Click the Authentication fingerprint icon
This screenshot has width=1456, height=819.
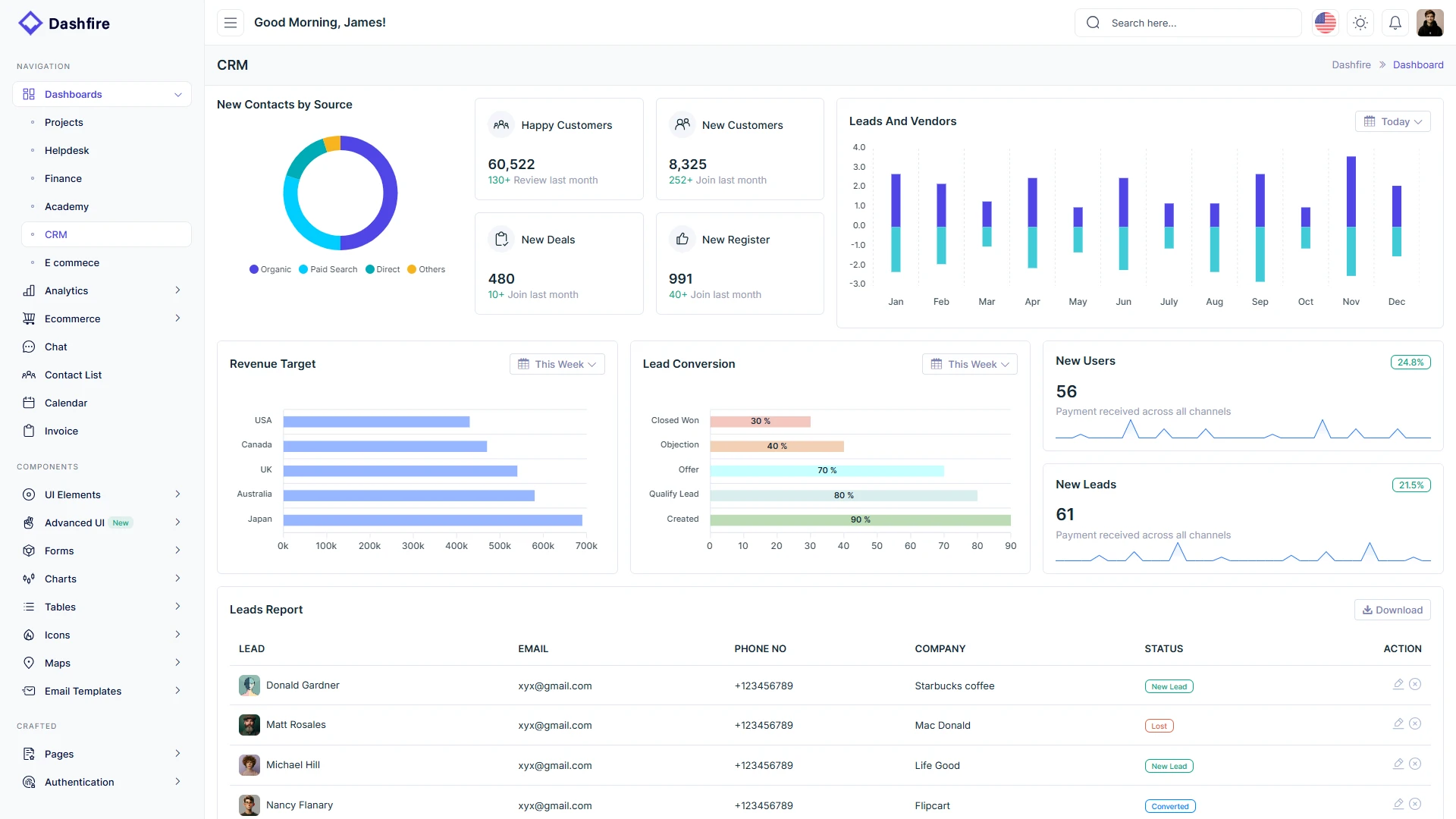click(29, 782)
